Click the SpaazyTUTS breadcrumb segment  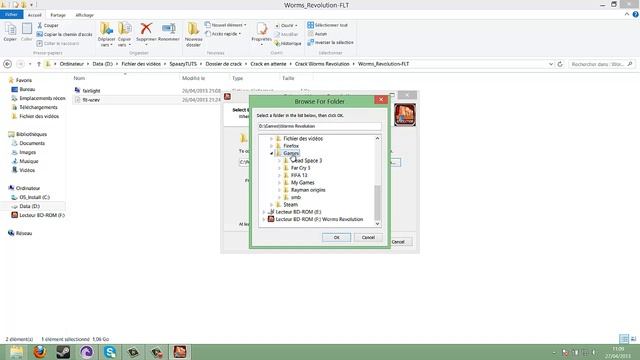[183, 64]
